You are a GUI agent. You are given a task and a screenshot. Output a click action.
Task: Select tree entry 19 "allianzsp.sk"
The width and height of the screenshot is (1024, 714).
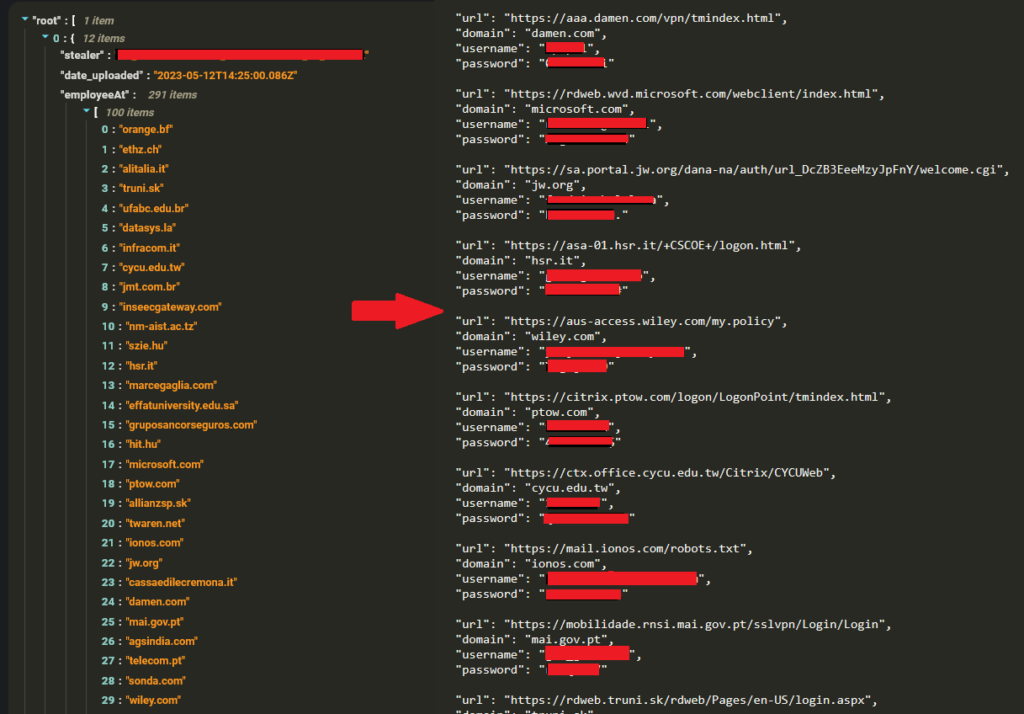(146, 503)
